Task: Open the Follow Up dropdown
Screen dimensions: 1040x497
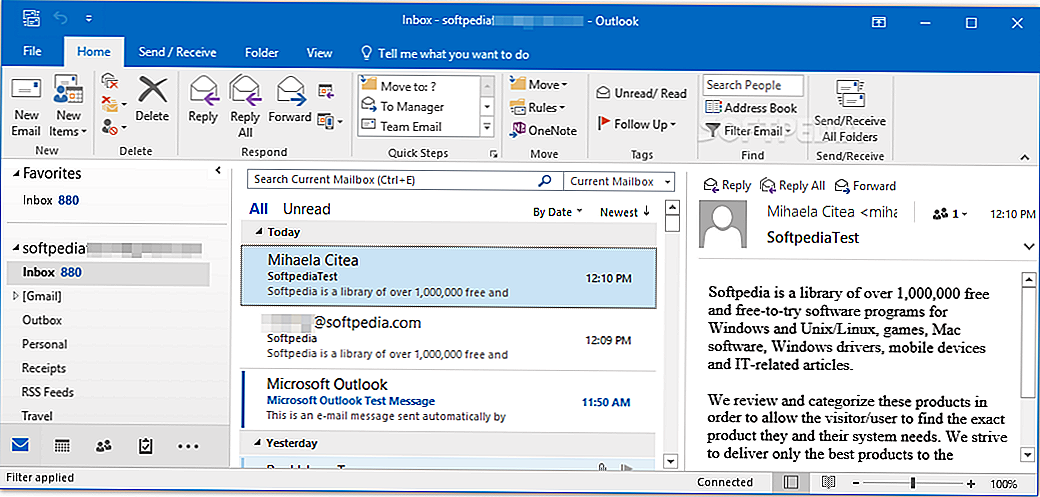Action: click(637, 124)
